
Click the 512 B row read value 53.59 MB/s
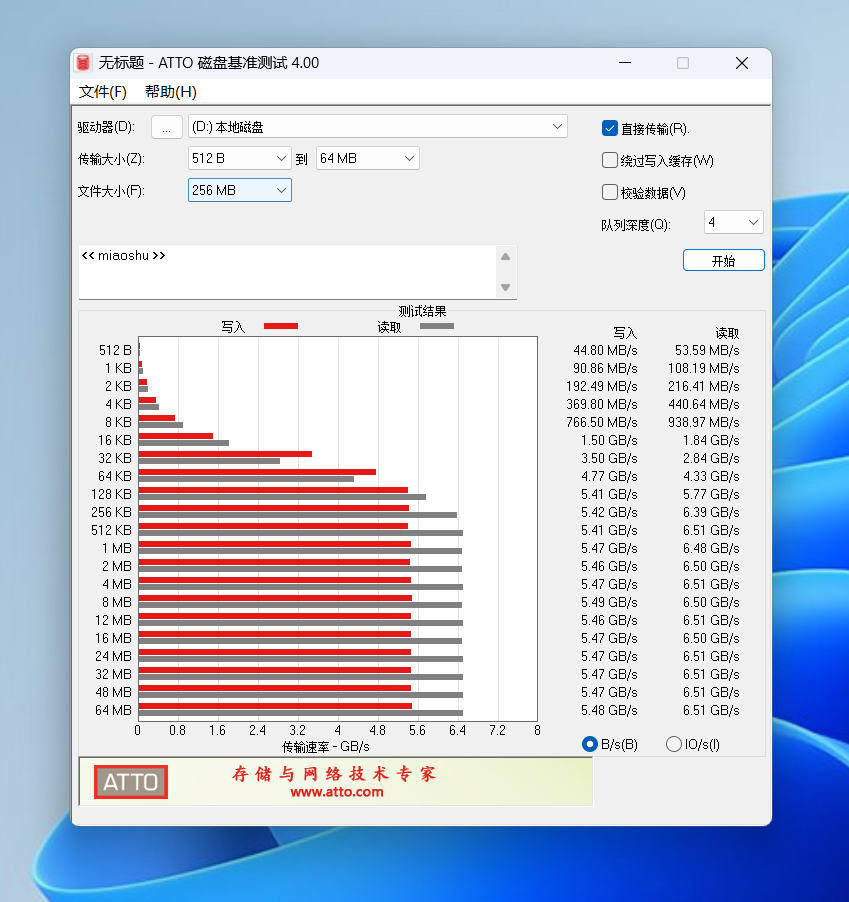point(707,350)
